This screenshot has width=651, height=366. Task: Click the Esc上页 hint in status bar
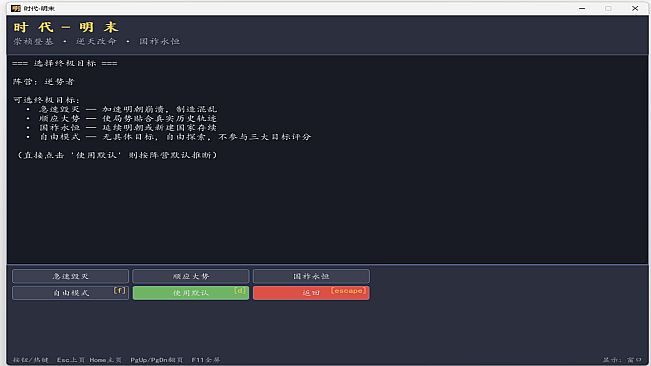tap(71, 360)
